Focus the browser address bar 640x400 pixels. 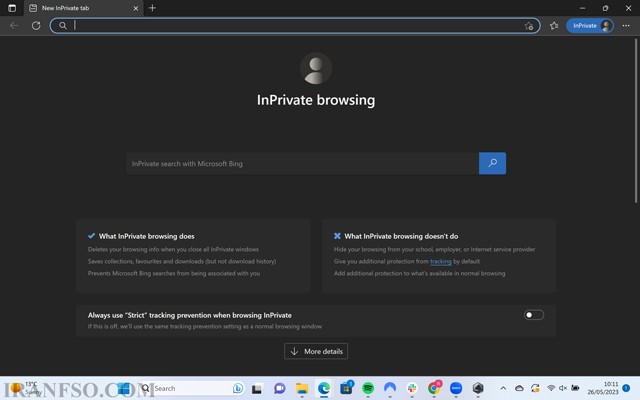295,26
